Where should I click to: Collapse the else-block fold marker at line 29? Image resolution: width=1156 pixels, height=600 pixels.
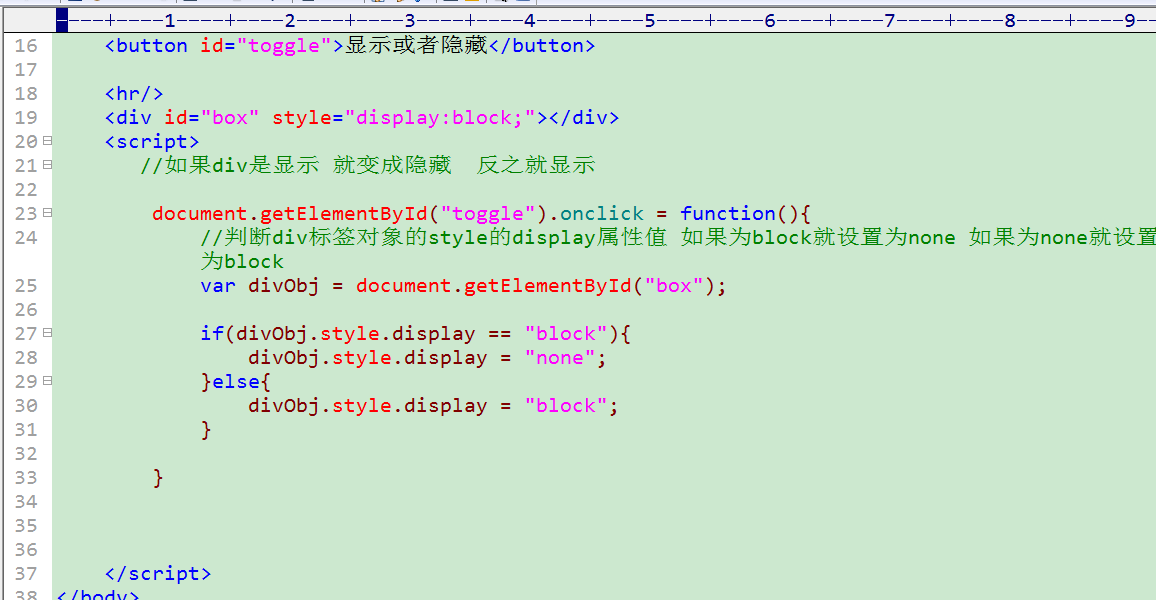click(x=47, y=381)
